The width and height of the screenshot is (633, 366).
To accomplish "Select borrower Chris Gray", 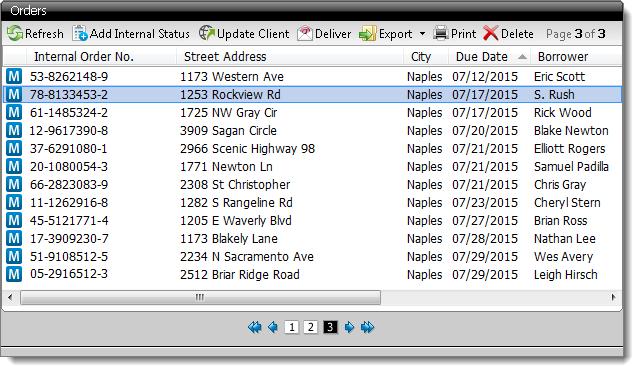I will 560,185.
